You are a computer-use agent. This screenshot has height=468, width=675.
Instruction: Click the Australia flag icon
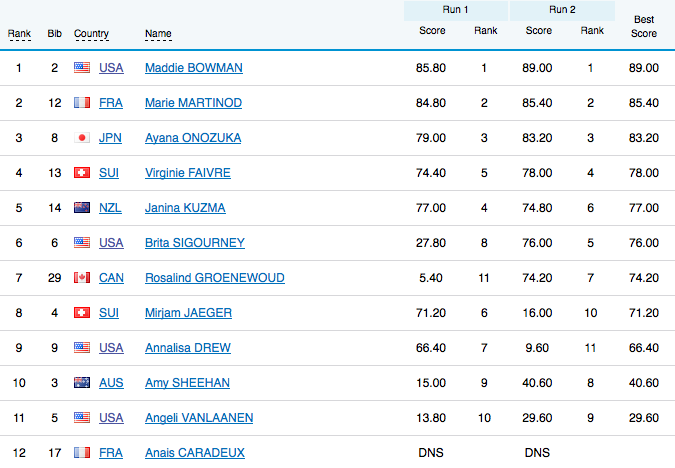(x=82, y=383)
